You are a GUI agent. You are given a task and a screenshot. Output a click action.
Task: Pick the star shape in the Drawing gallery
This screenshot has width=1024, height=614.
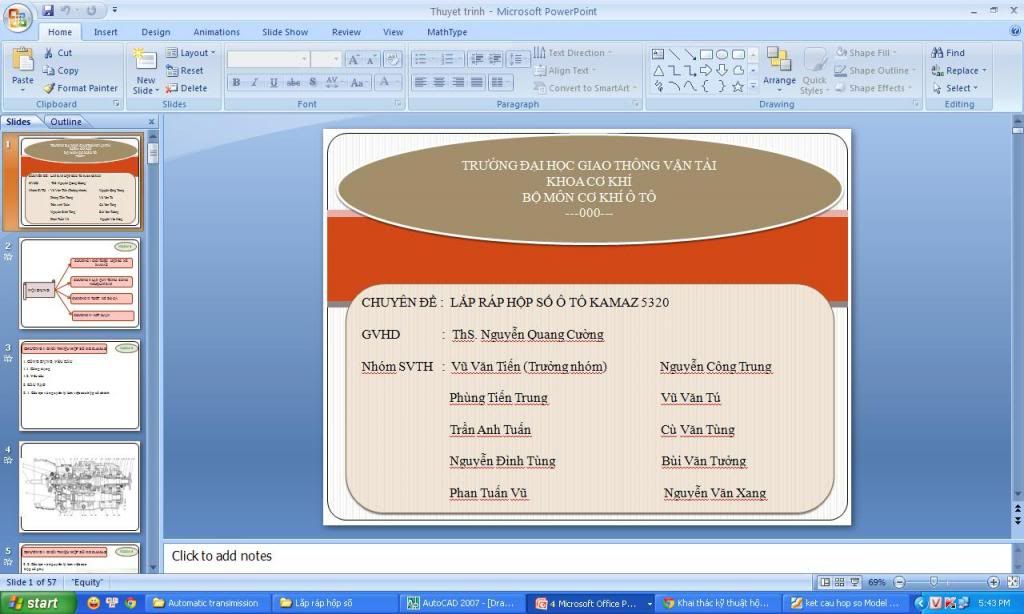click(738, 87)
